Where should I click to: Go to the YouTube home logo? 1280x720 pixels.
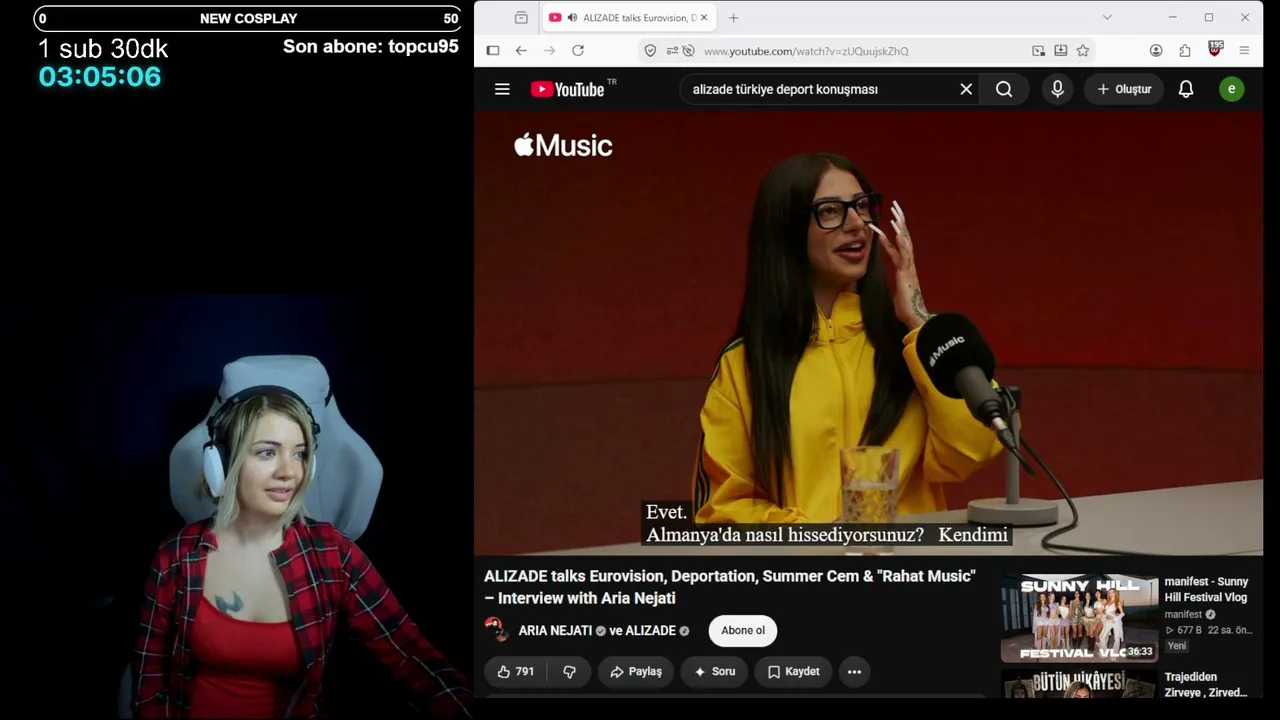point(567,89)
